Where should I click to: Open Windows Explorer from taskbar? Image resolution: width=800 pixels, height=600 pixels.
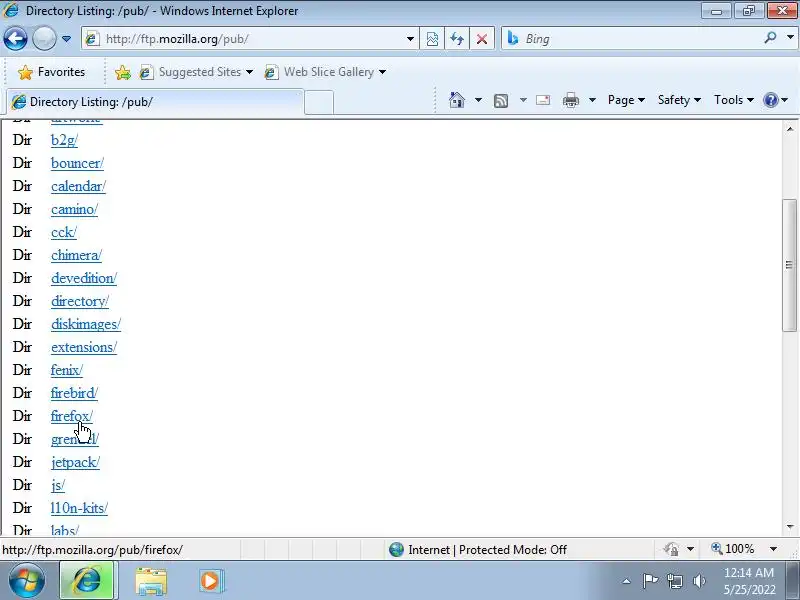[x=151, y=581]
